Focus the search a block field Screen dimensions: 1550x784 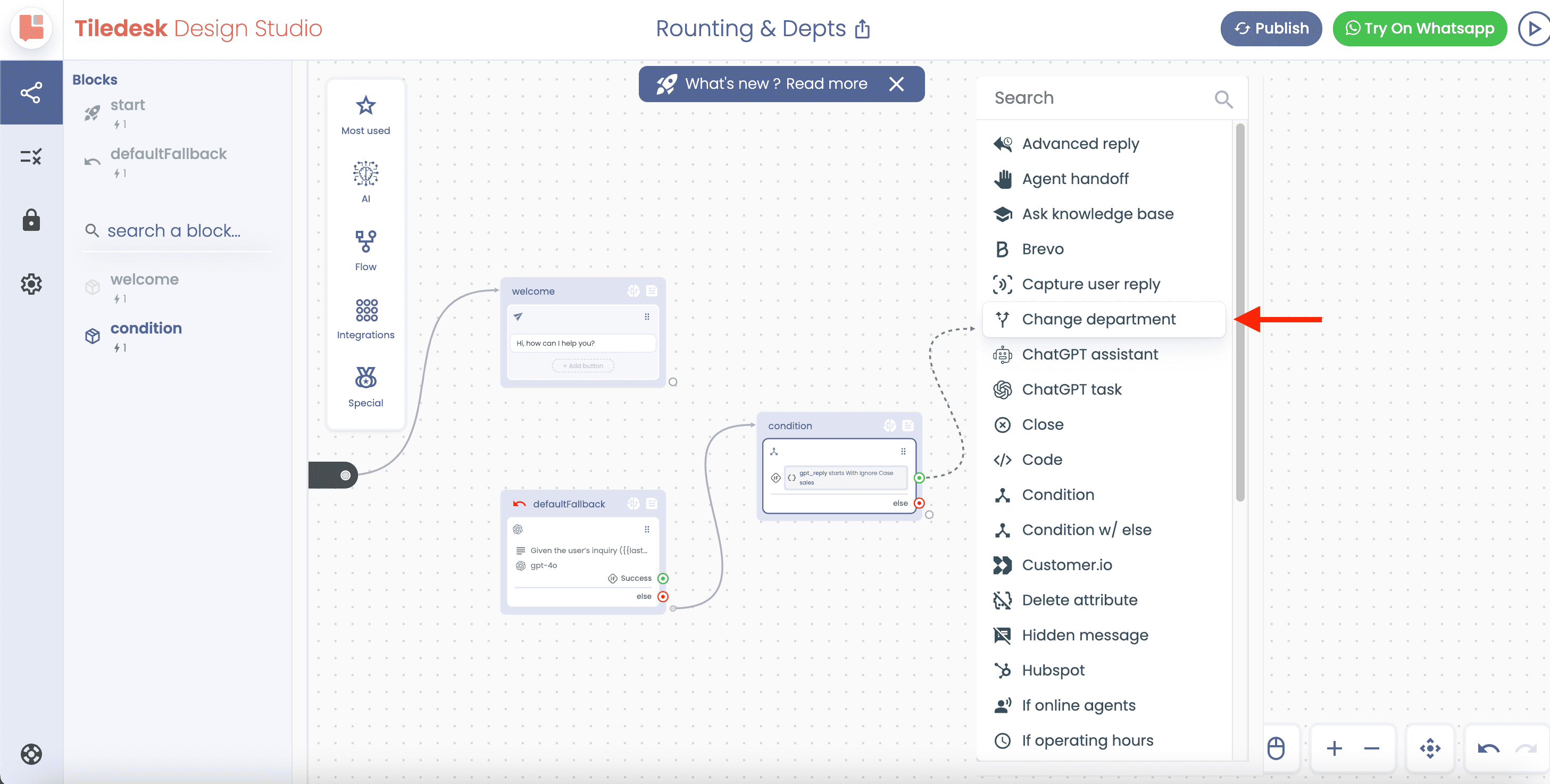click(178, 230)
